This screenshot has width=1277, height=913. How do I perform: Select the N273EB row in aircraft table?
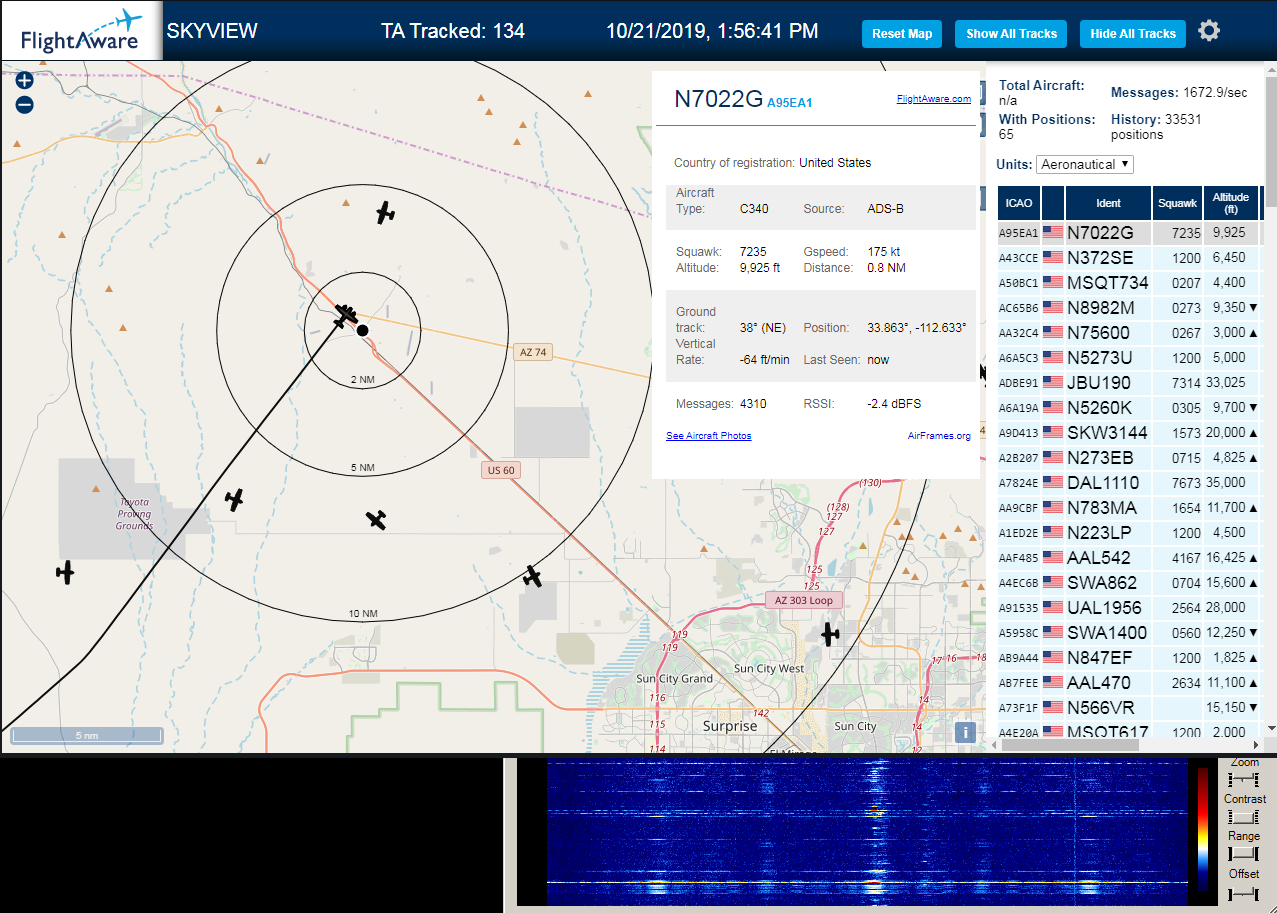point(1129,458)
